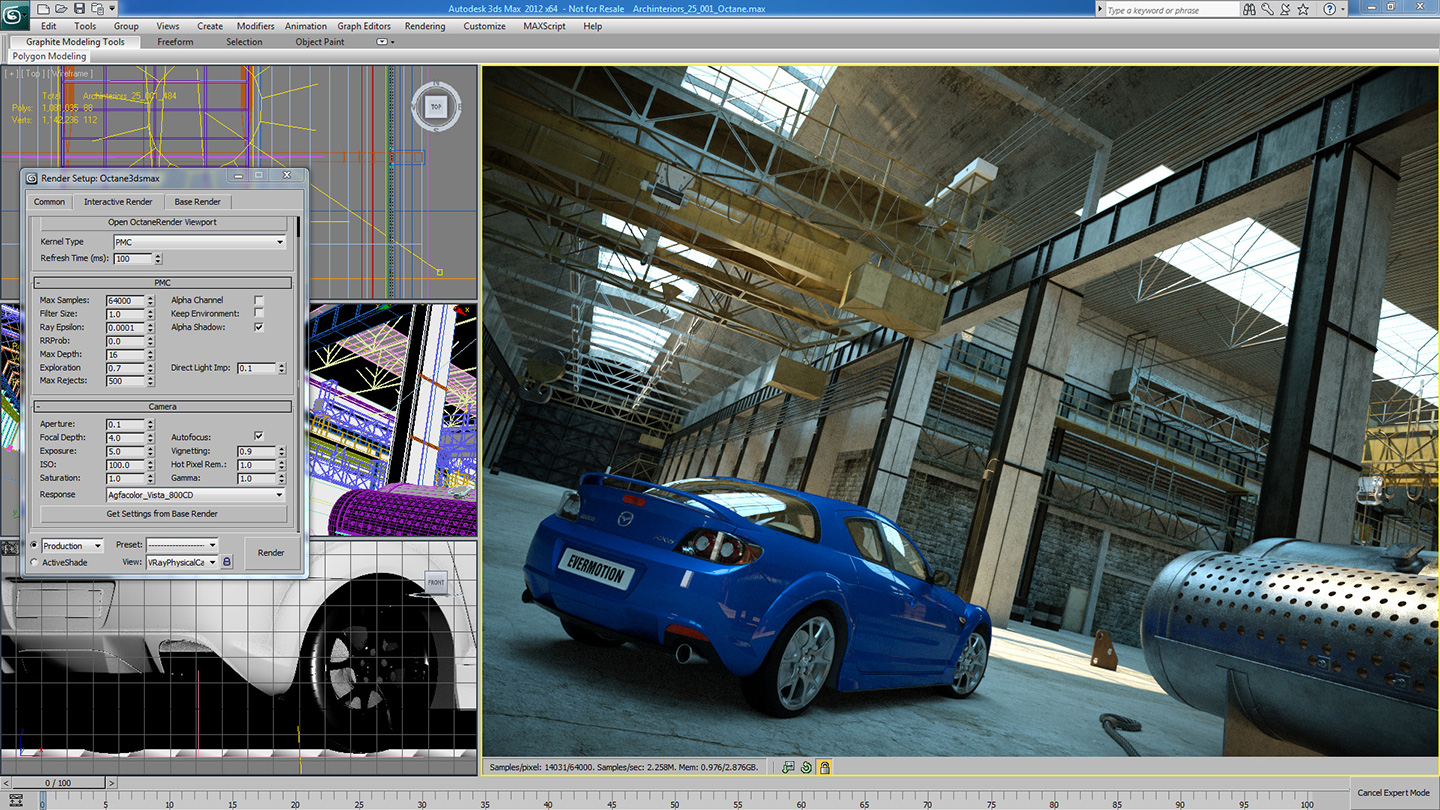Click the yellow lock icon in Octane status bar

pos(824,767)
